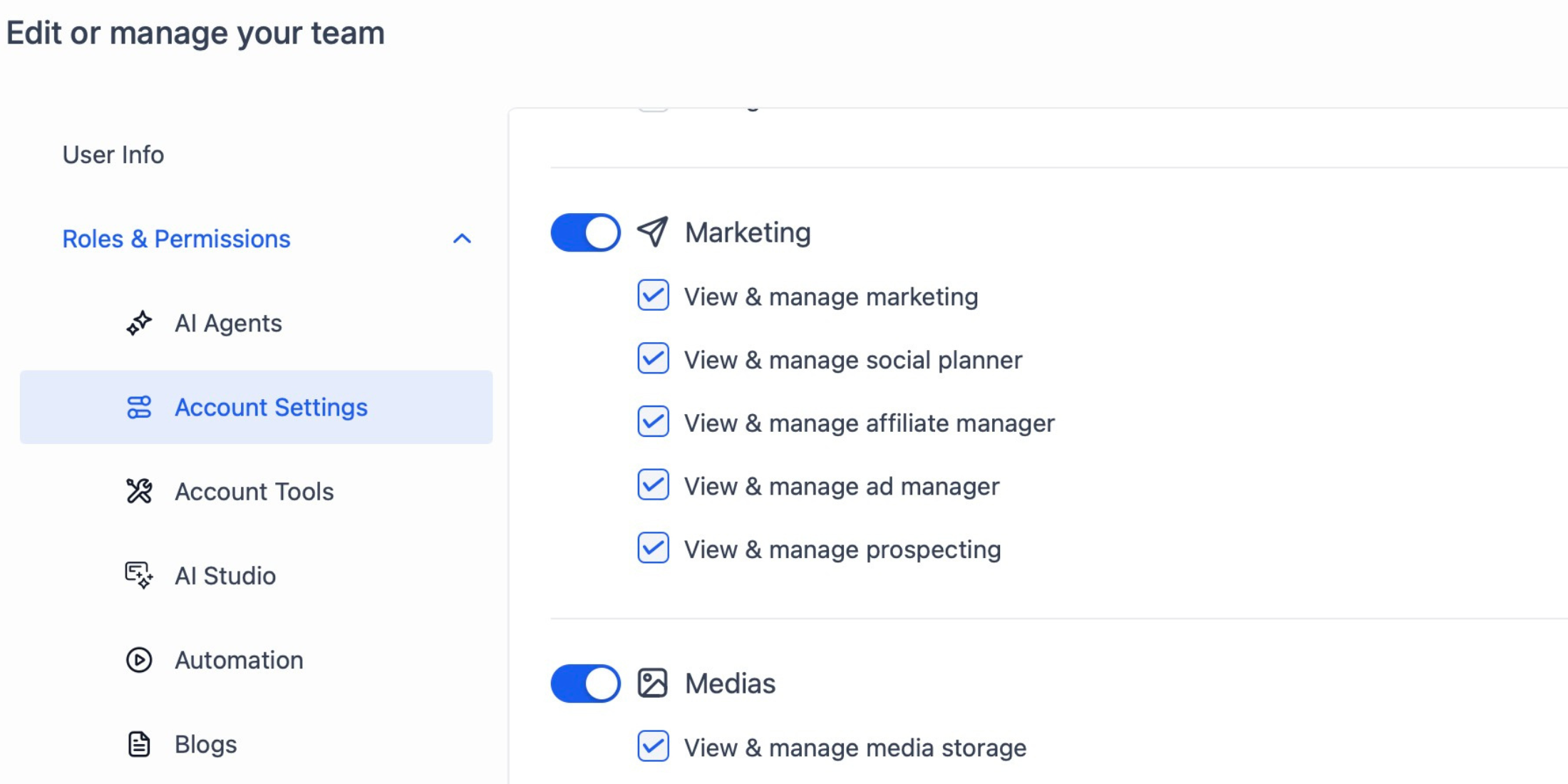Open the User Info section
Viewport: 1568px width, 784px height.
click(x=113, y=155)
